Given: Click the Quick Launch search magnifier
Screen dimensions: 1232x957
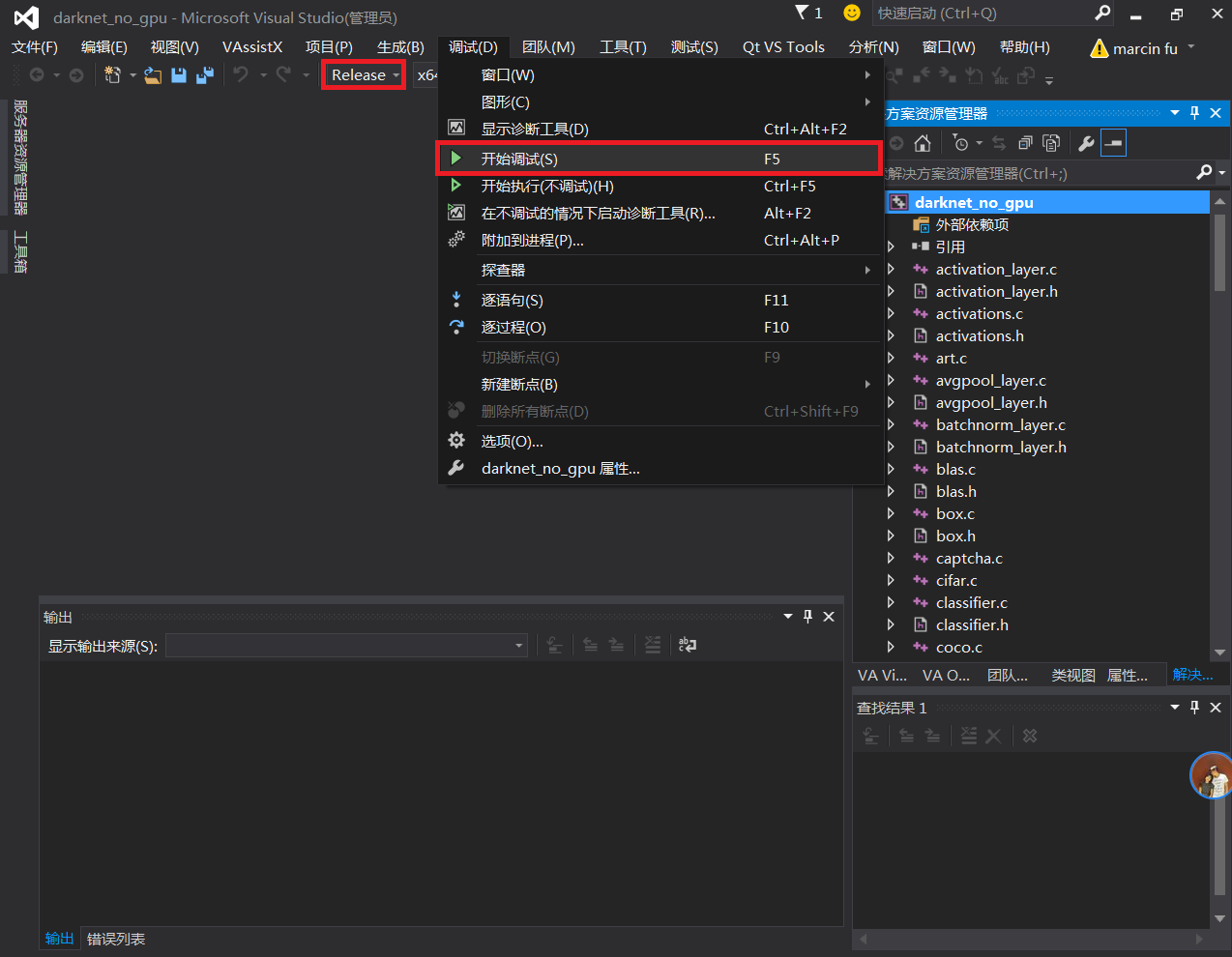Looking at the screenshot, I should pyautogui.click(x=1102, y=13).
